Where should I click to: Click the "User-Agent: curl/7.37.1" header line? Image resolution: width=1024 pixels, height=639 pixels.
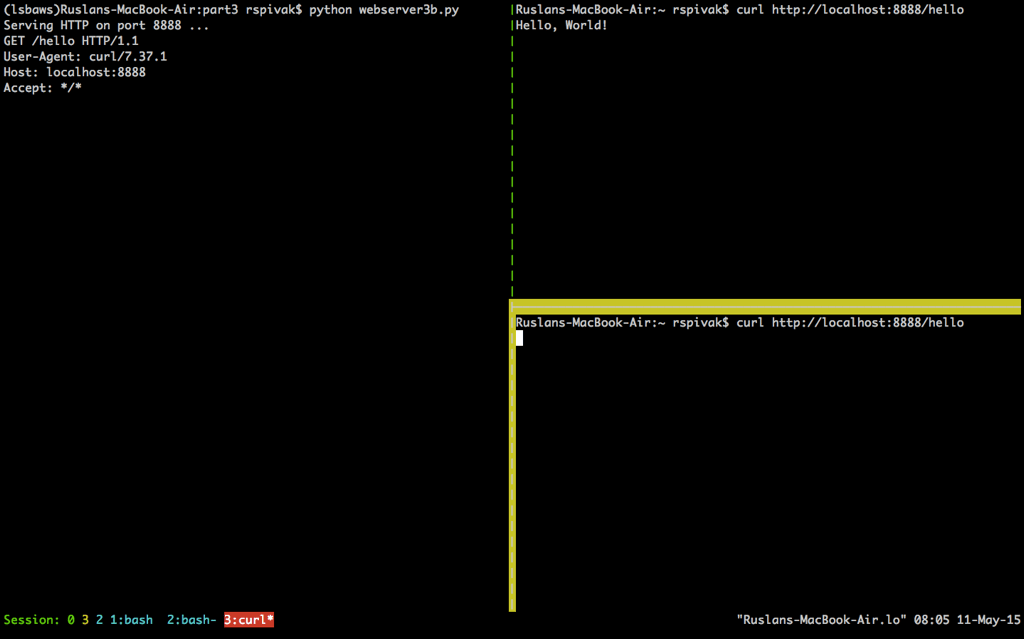pos(85,57)
